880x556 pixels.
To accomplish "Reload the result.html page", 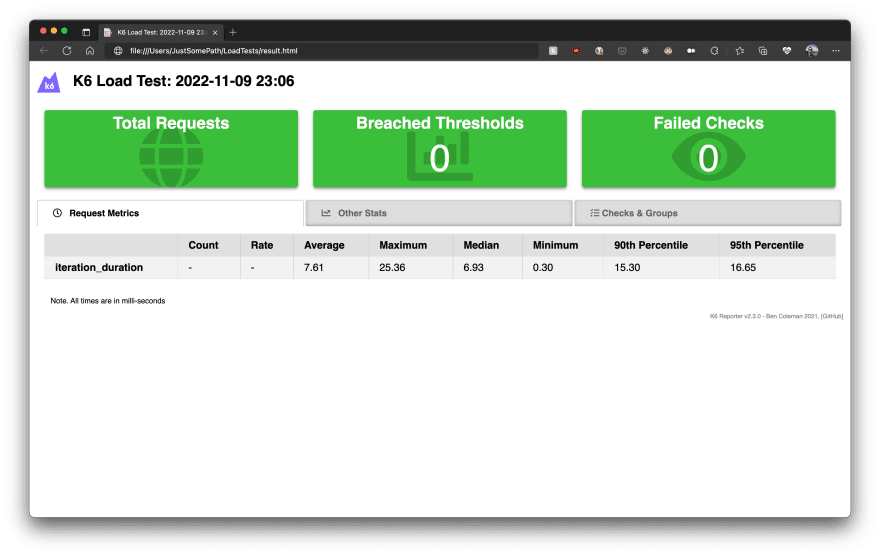I will pyautogui.click(x=67, y=50).
